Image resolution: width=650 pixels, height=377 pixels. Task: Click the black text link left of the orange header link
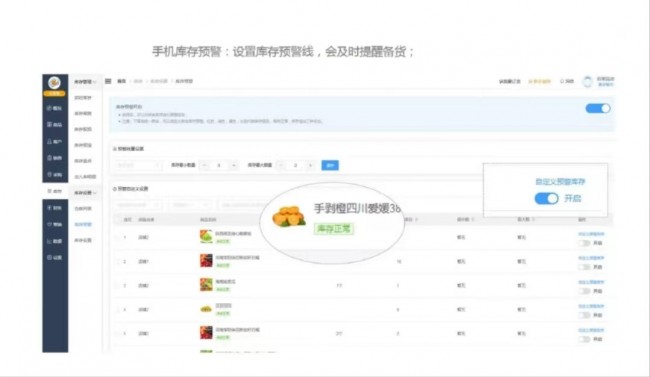click(x=509, y=81)
